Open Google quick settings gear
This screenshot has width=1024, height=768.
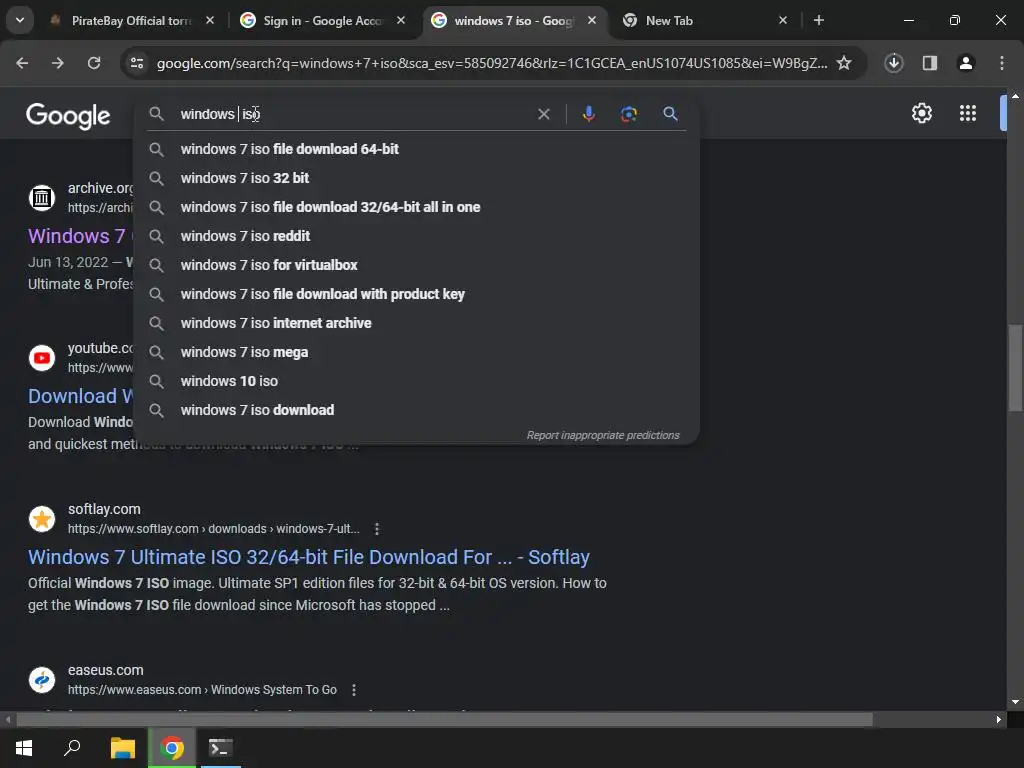point(921,113)
